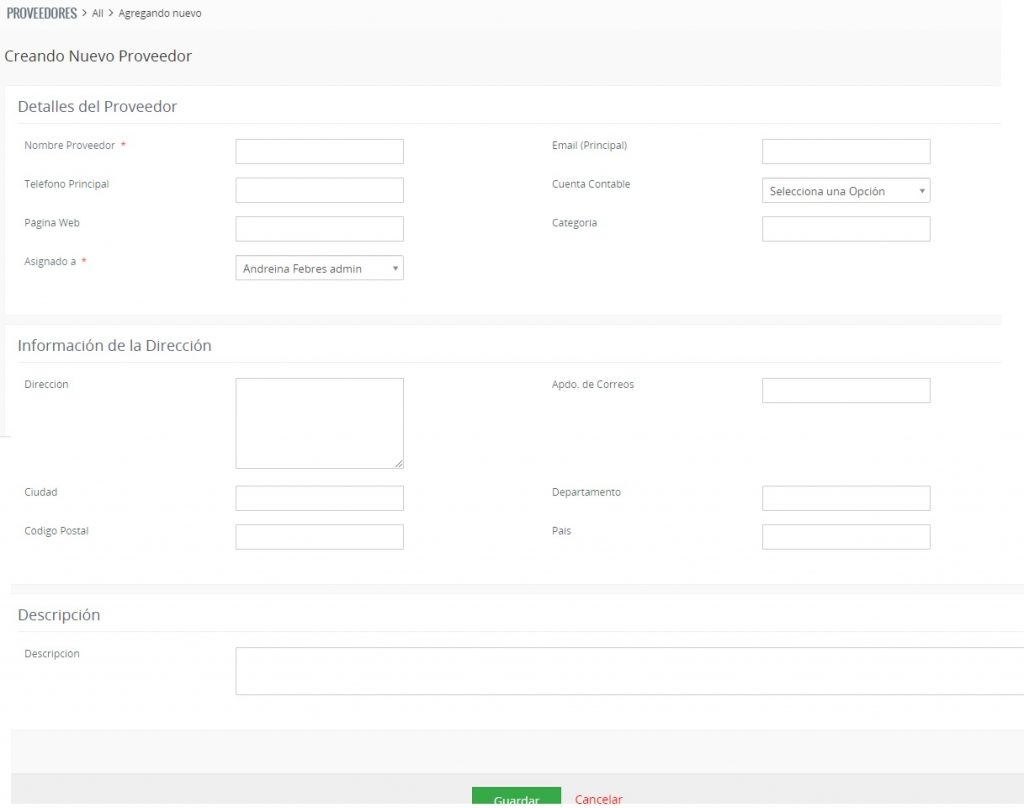Click the Agregando nuevo breadcrumb text
The width and height of the screenshot is (1024, 808).
click(160, 13)
